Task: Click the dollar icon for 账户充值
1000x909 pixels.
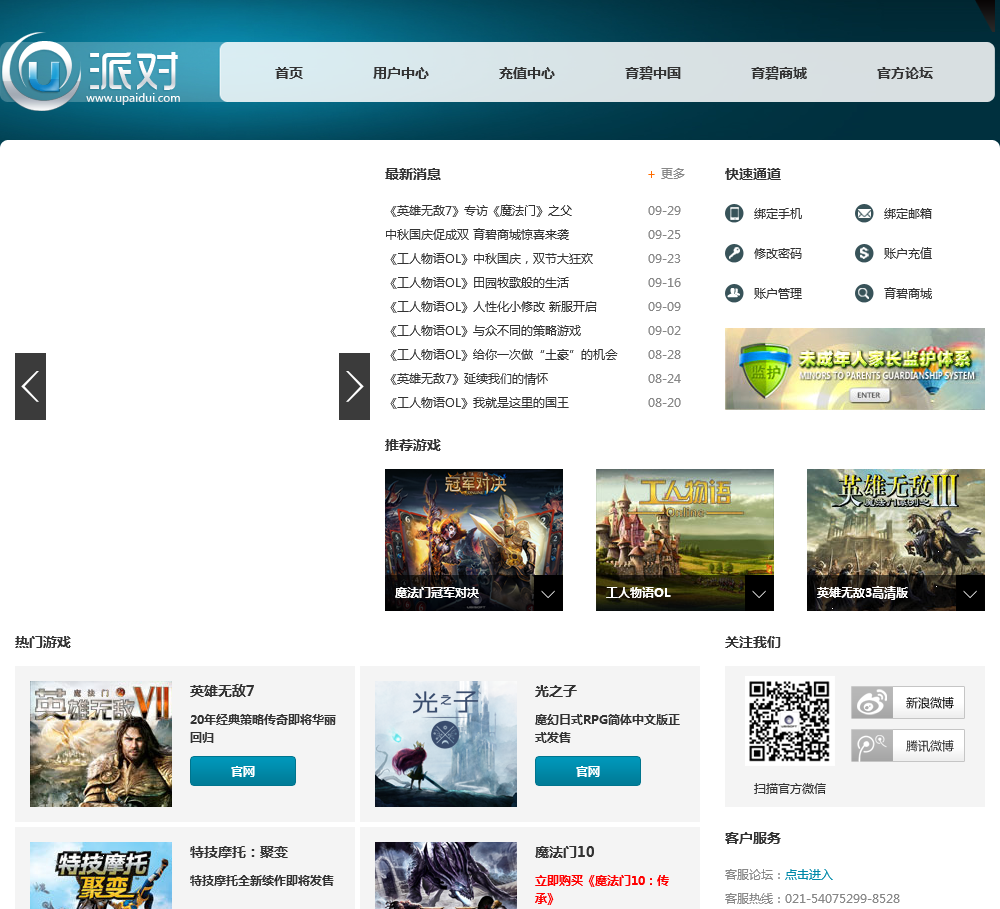Action: click(x=864, y=253)
